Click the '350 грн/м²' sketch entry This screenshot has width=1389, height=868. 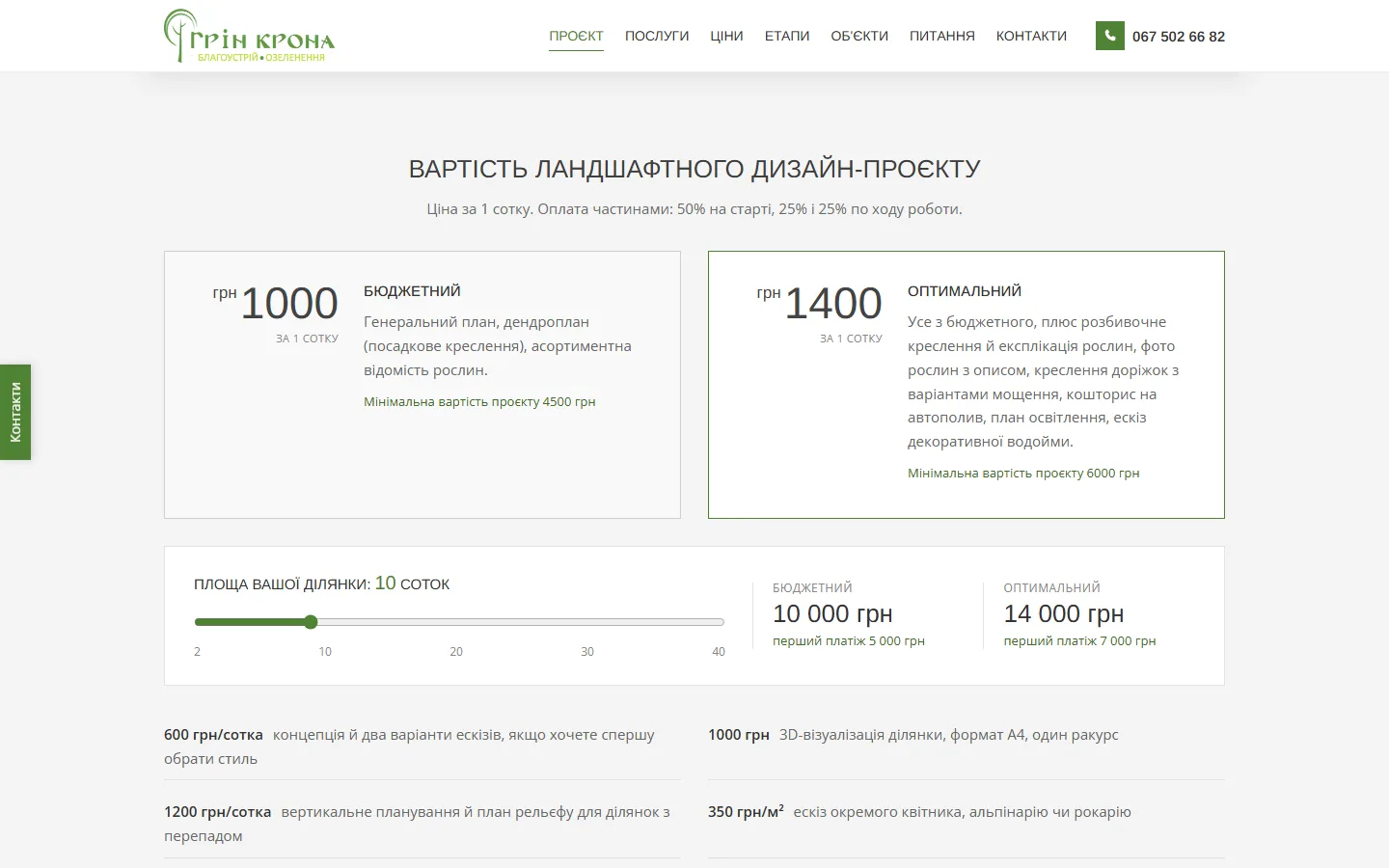(x=919, y=812)
